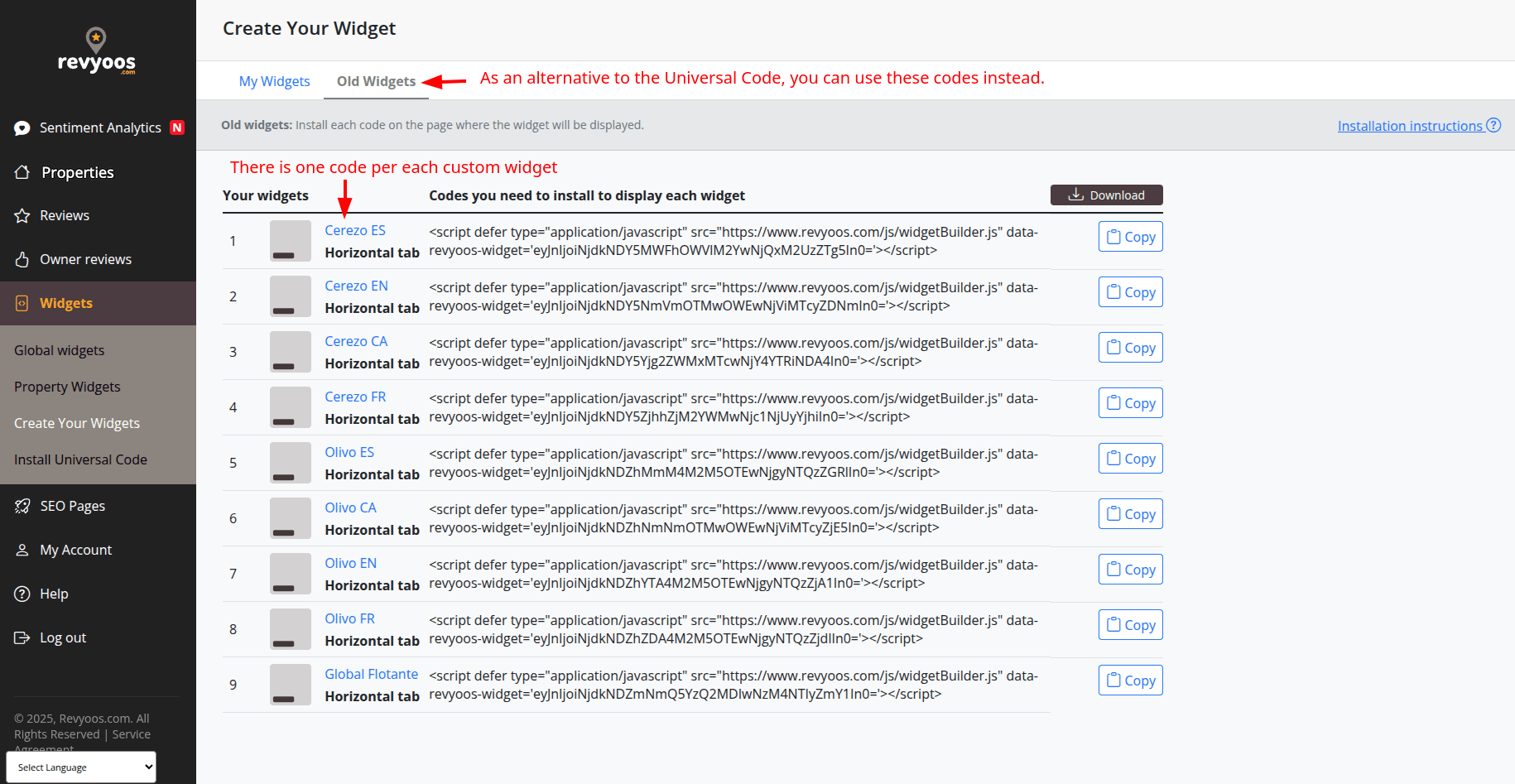
Task: Copy the Cerezo EN widget code
Action: [x=1130, y=292]
